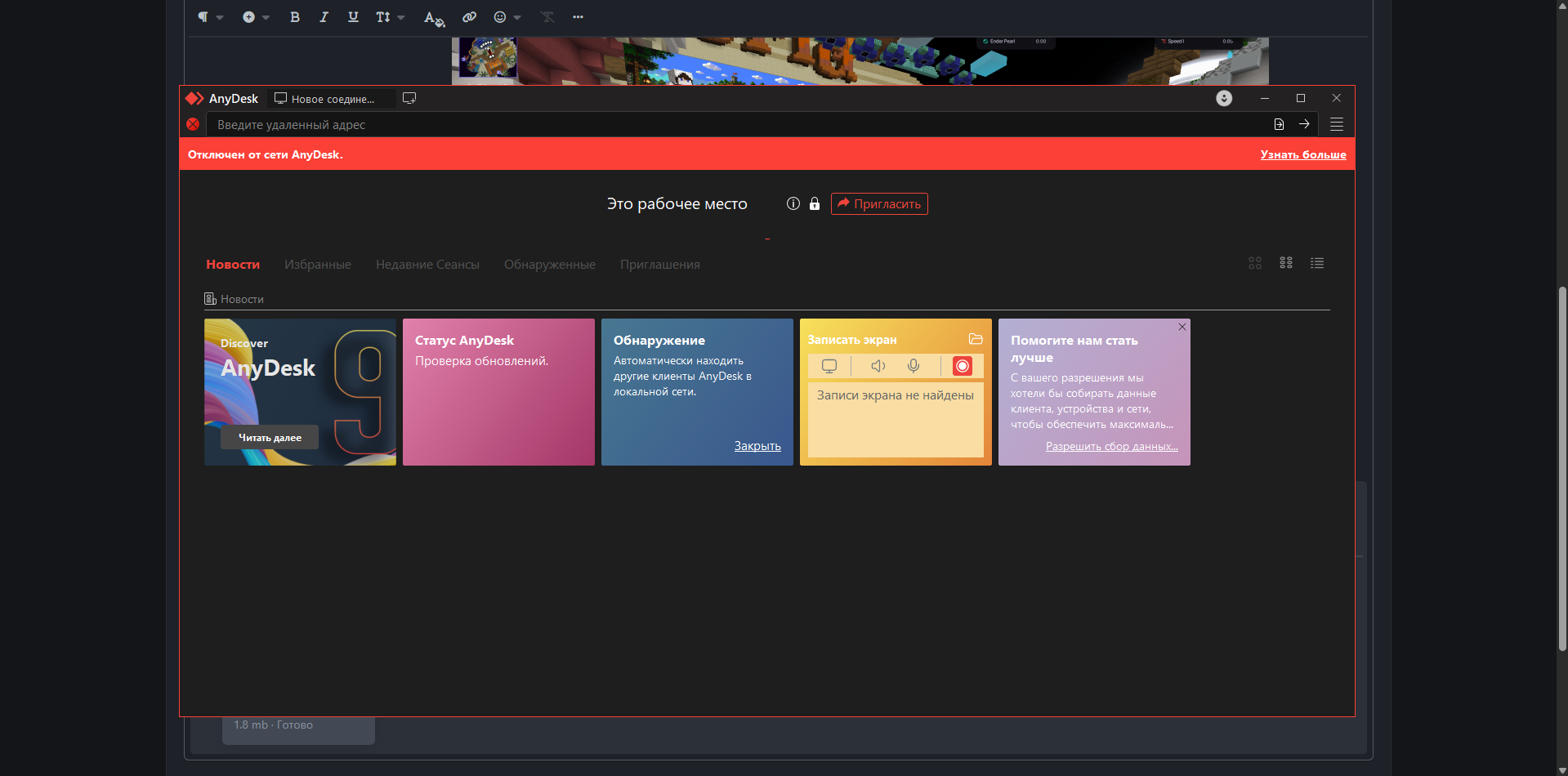Image resolution: width=1568 pixels, height=776 pixels.
Task: Expand the emoji dropdown arrow
Action: [517, 17]
